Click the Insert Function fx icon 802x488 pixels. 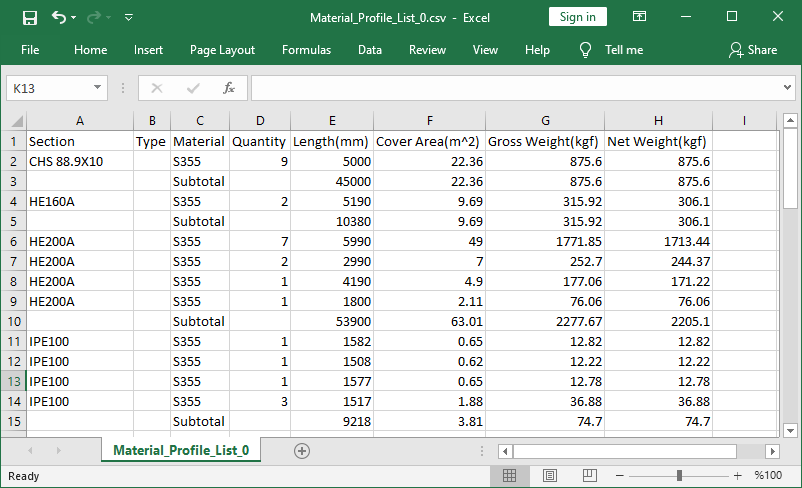pos(228,88)
